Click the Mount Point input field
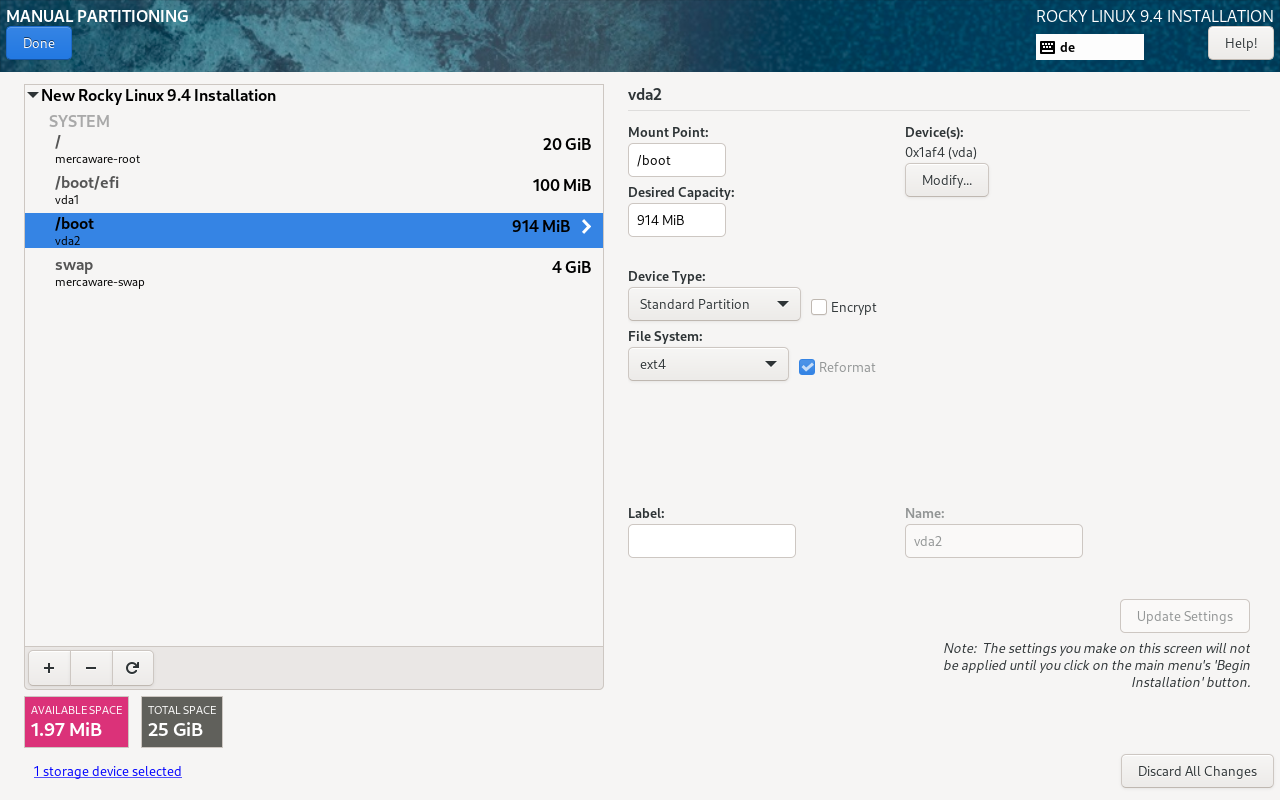This screenshot has height=800, width=1280. tap(677, 160)
